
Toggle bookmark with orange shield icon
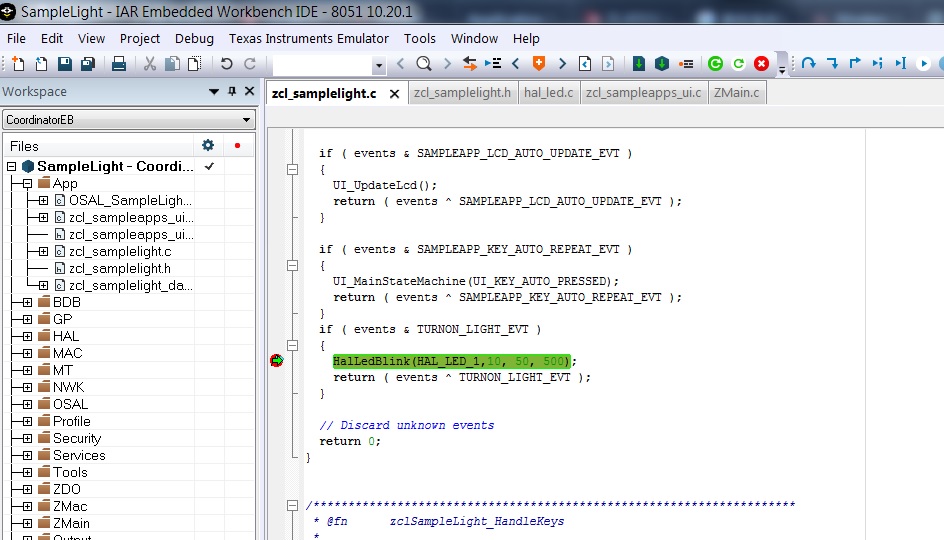539,63
